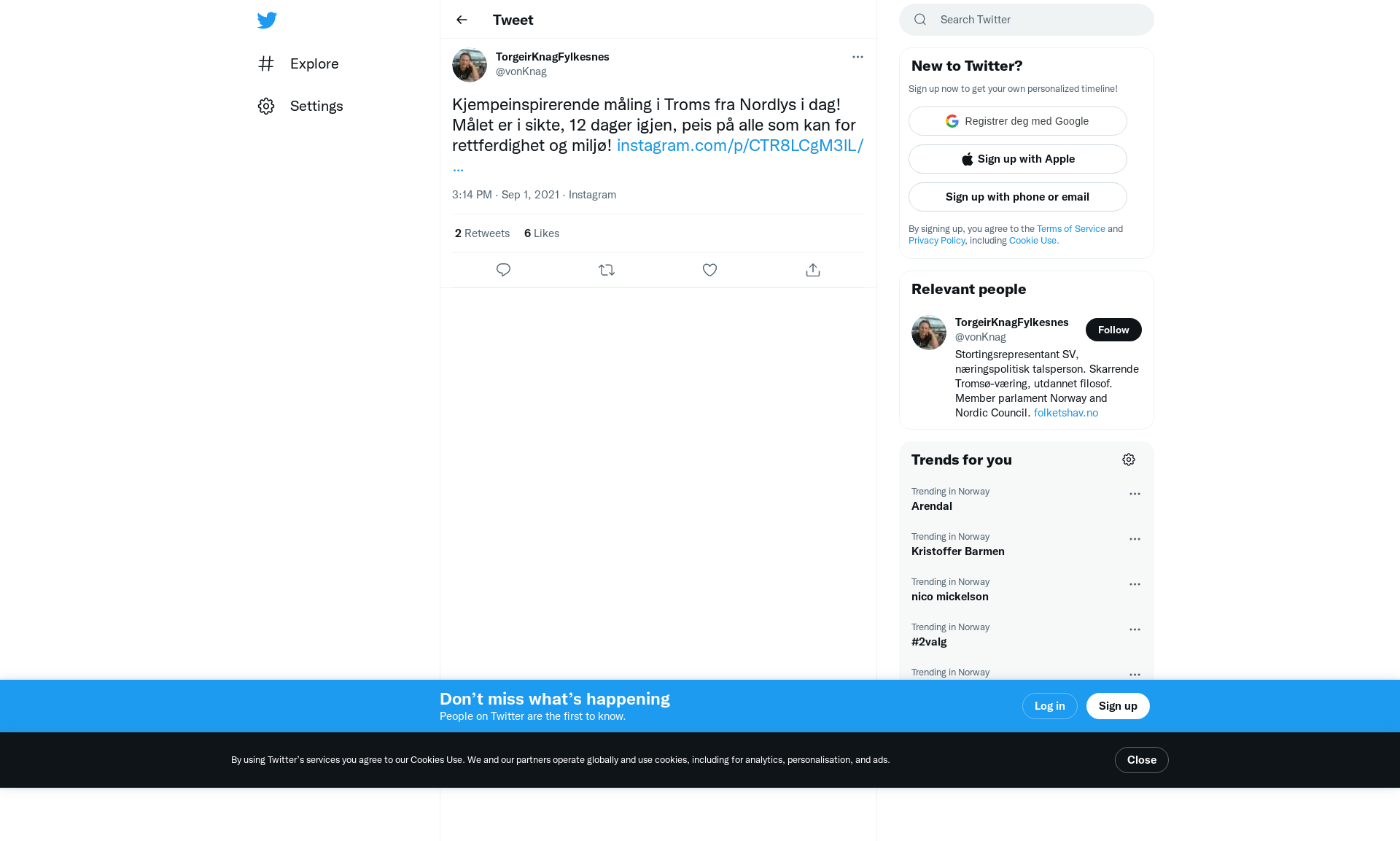This screenshot has width=1400, height=841.
Task: Open Trends settings gear icon
Action: point(1129,460)
